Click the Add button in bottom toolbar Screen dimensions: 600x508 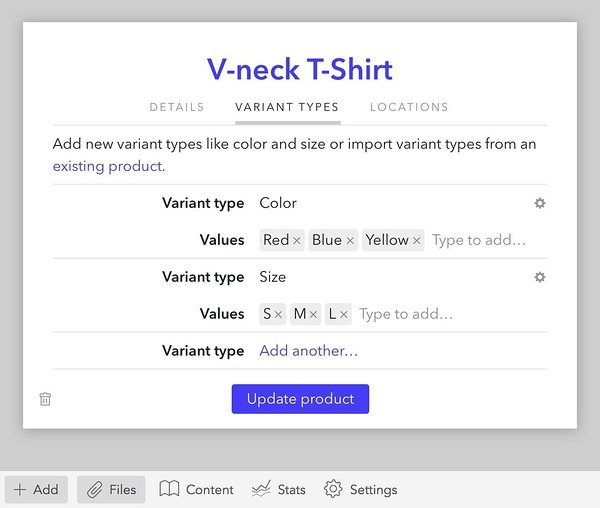36,490
